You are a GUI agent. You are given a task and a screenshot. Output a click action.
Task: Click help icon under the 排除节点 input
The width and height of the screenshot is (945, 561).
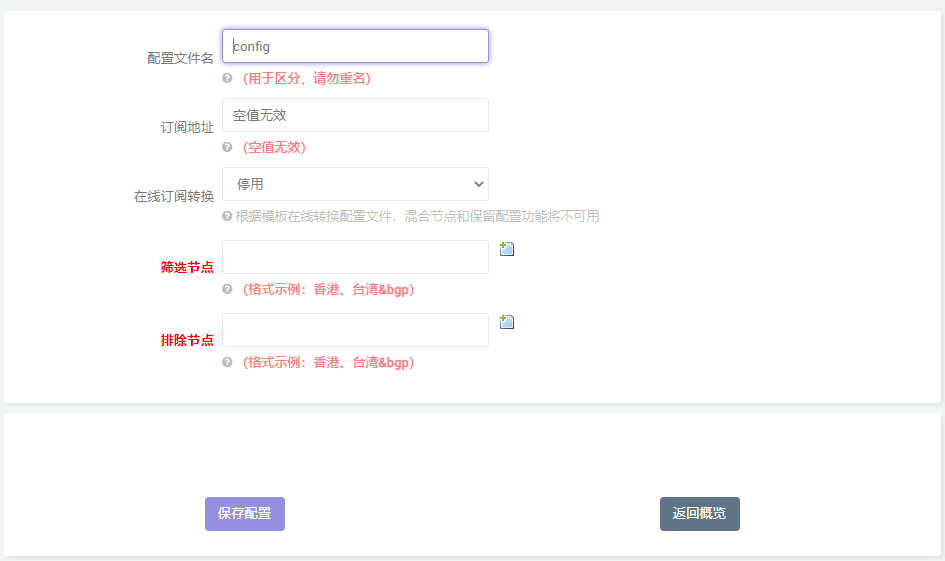[x=227, y=362]
